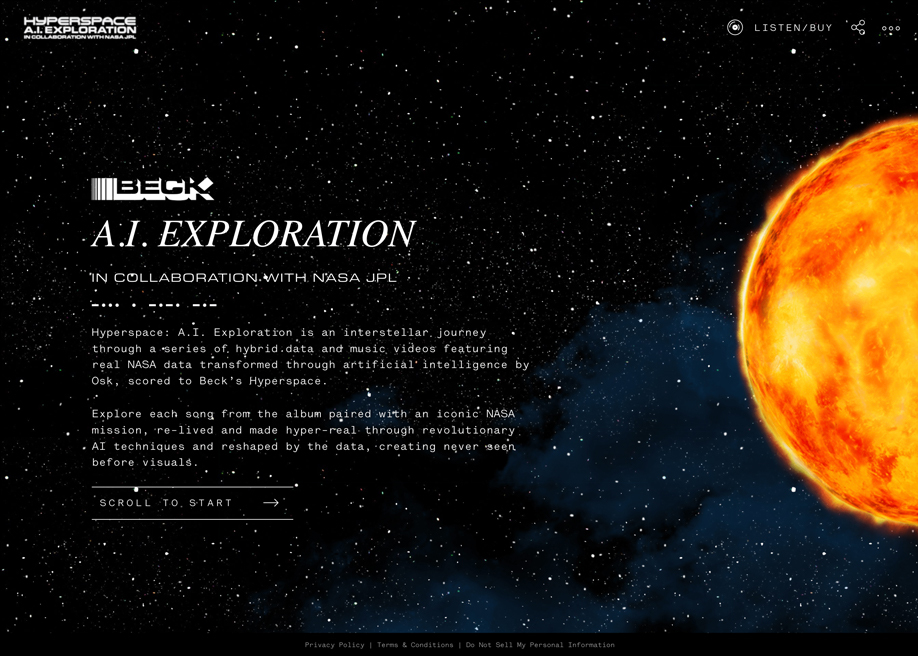Open the Listen/Buy menu item
The image size is (918, 656).
(794, 28)
